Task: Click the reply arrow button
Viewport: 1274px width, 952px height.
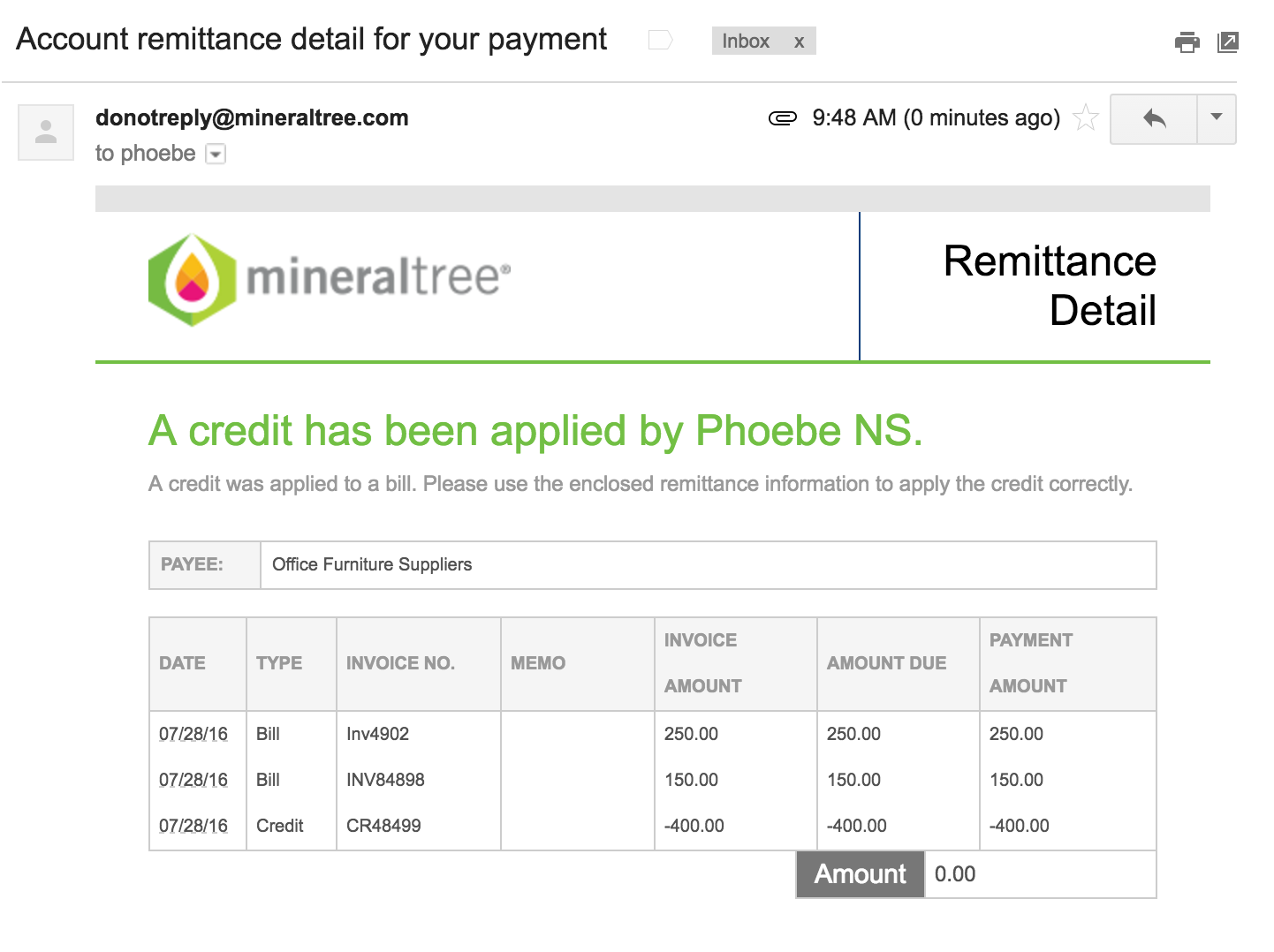Action: pyautogui.click(x=1154, y=118)
